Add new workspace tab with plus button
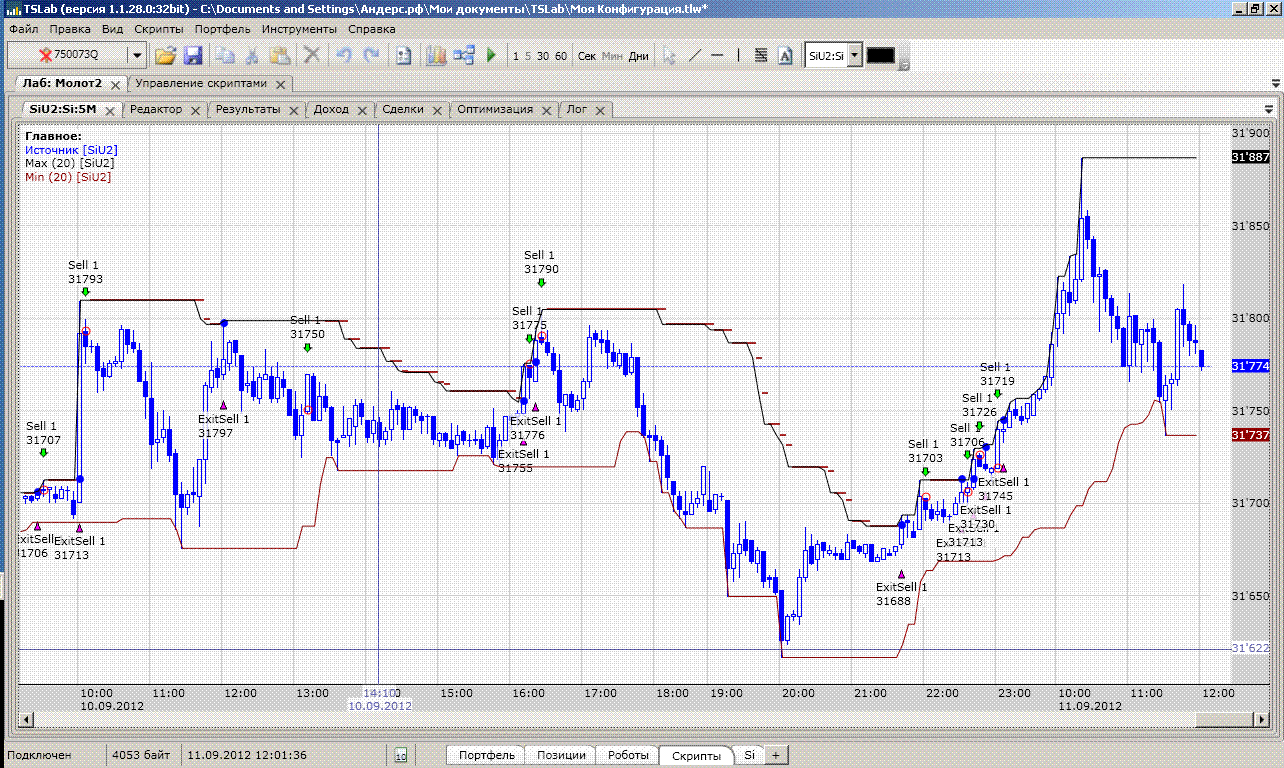 coord(775,755)
